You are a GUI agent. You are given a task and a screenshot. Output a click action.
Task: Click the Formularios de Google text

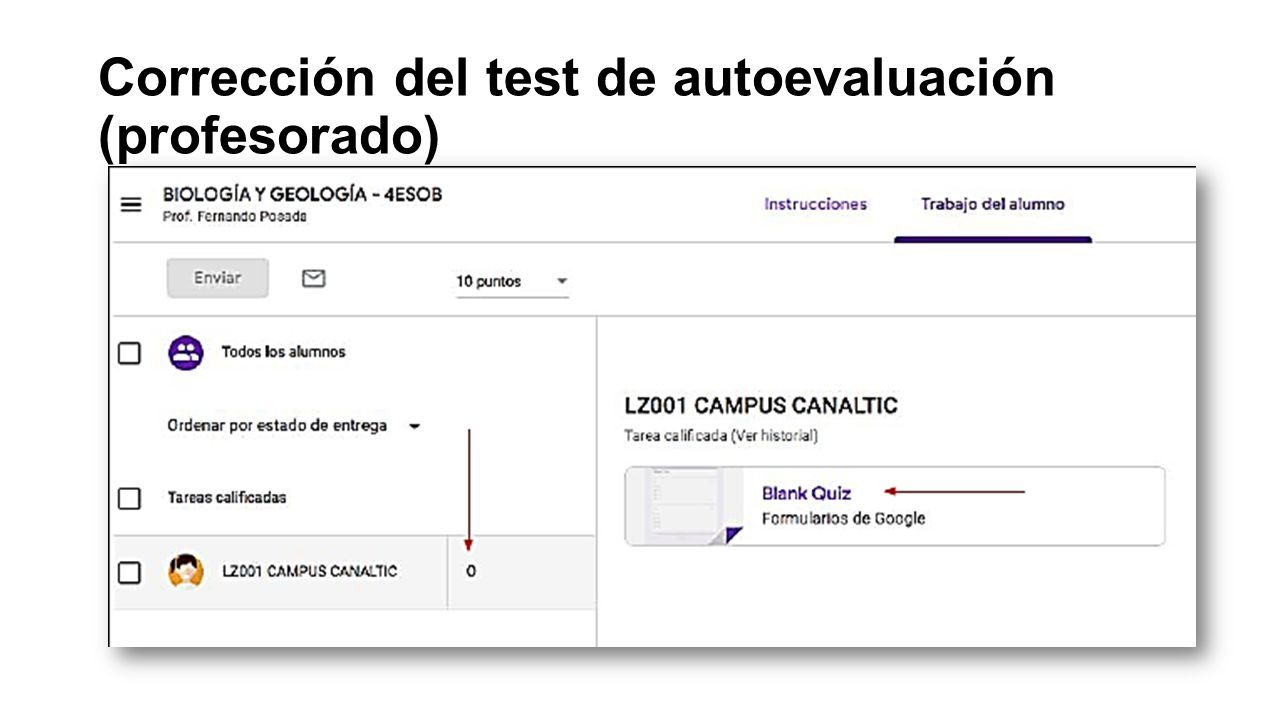point(843,519)
